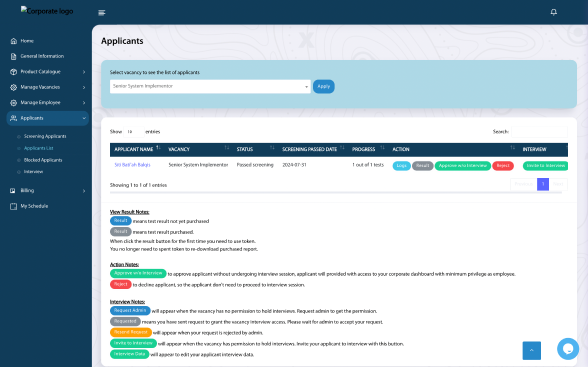Click the Manage Employee gear icon
Screen dimensions: 588x367
pos(14,103)
